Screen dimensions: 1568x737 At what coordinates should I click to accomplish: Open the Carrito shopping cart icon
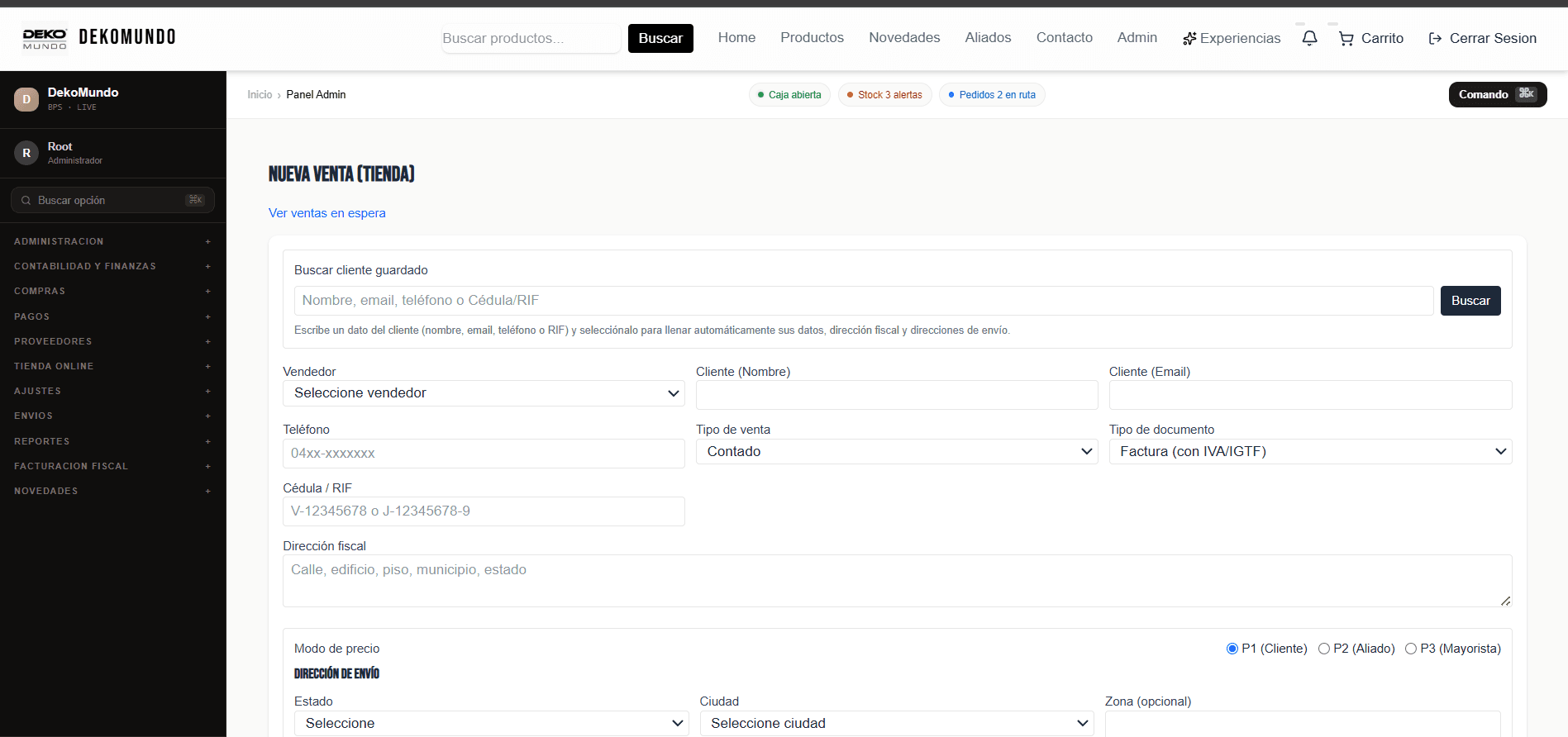(x=1346, y=39)
